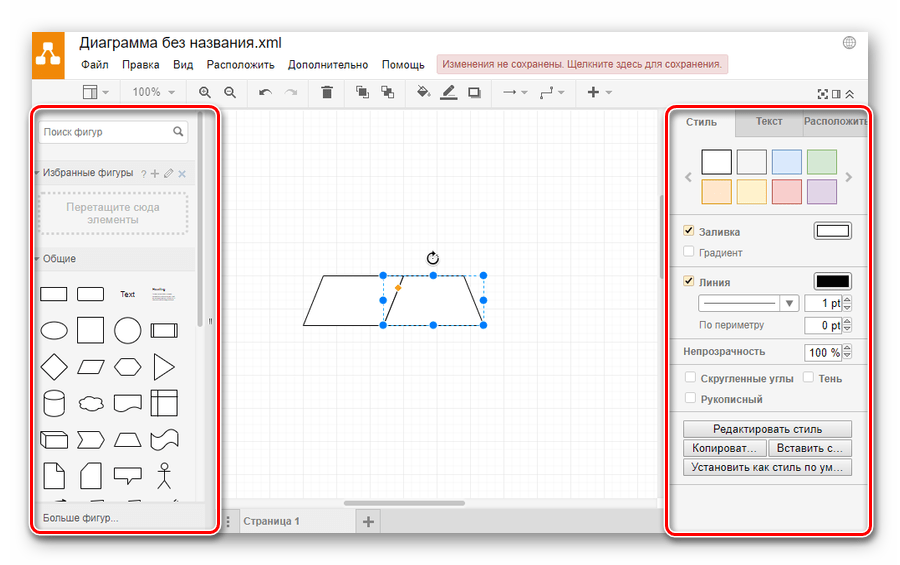Enable the Градиент checkbox
This screenshot has height=565, width=900.
tap(689, 252)
